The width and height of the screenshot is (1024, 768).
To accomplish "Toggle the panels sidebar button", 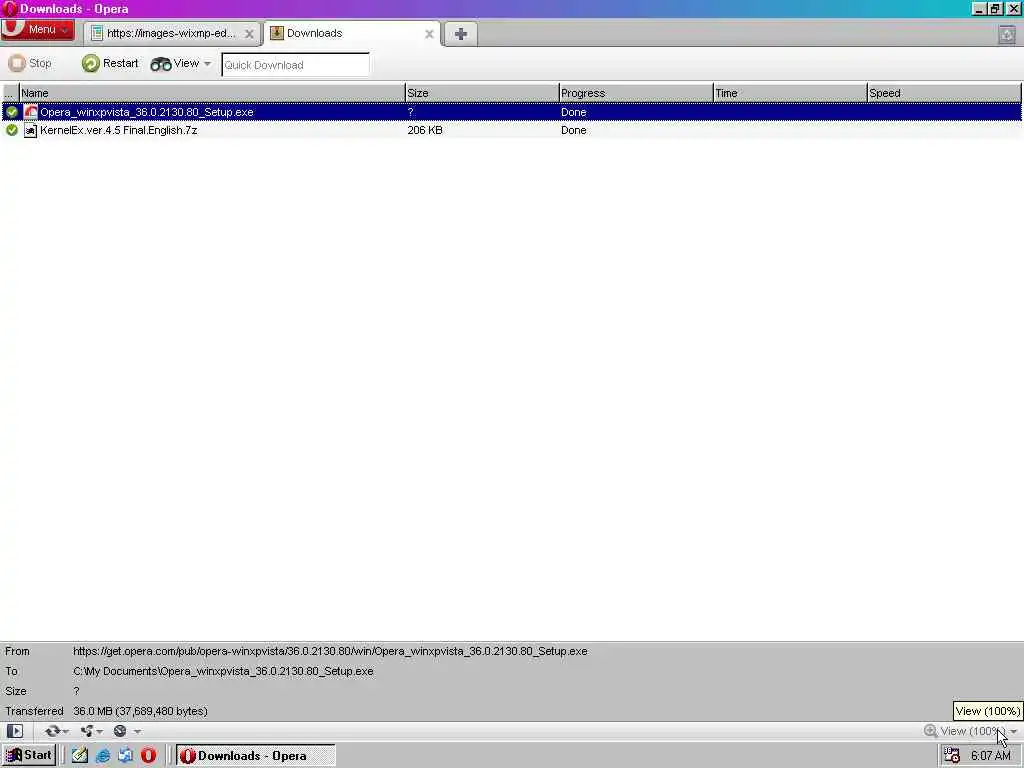I will pos(14,731).
